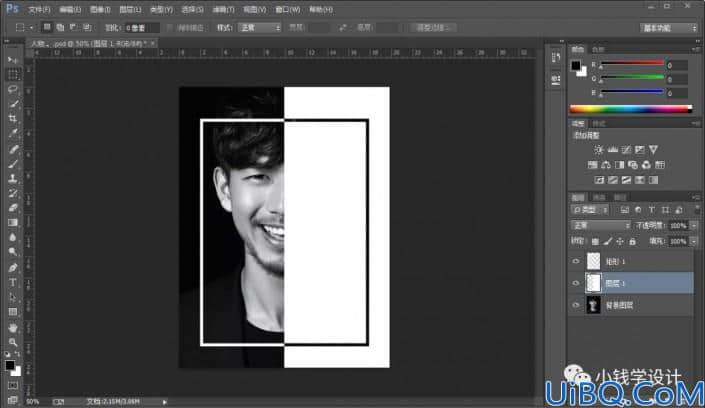Open the workspace switcher dropdown

[669, 28]
